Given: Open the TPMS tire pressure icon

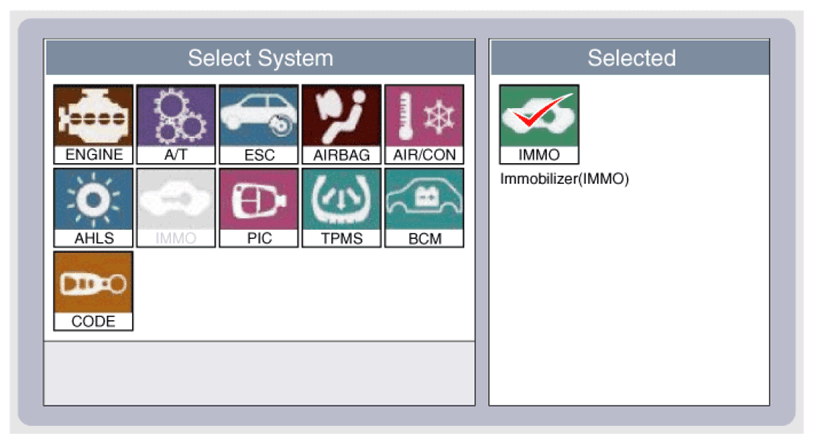Looking at the screenshot, I should click(x=342, y=207).
